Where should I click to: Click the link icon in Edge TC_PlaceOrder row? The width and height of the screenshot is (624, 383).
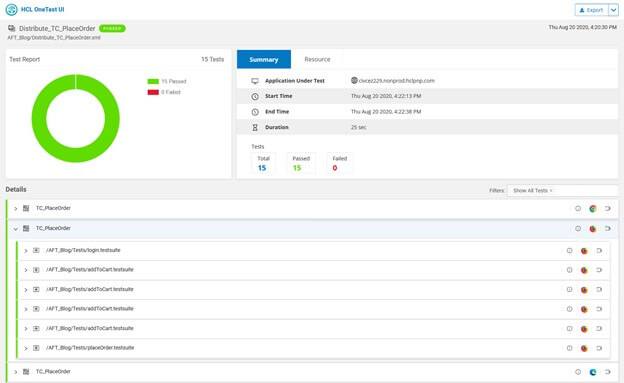click(x=607, y=372)
